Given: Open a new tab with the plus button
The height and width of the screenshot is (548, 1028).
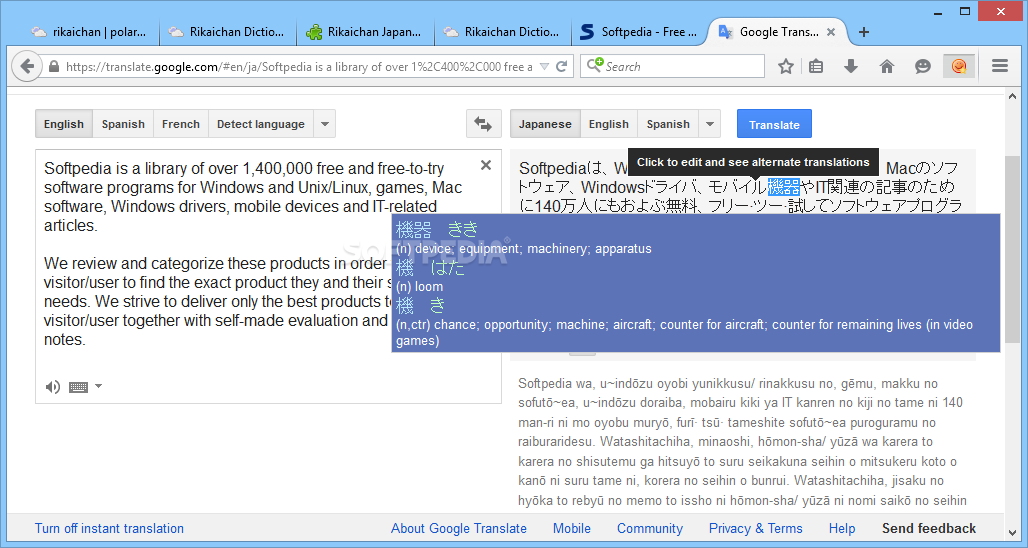Looking at the screenshot, I should pos(863,31).
